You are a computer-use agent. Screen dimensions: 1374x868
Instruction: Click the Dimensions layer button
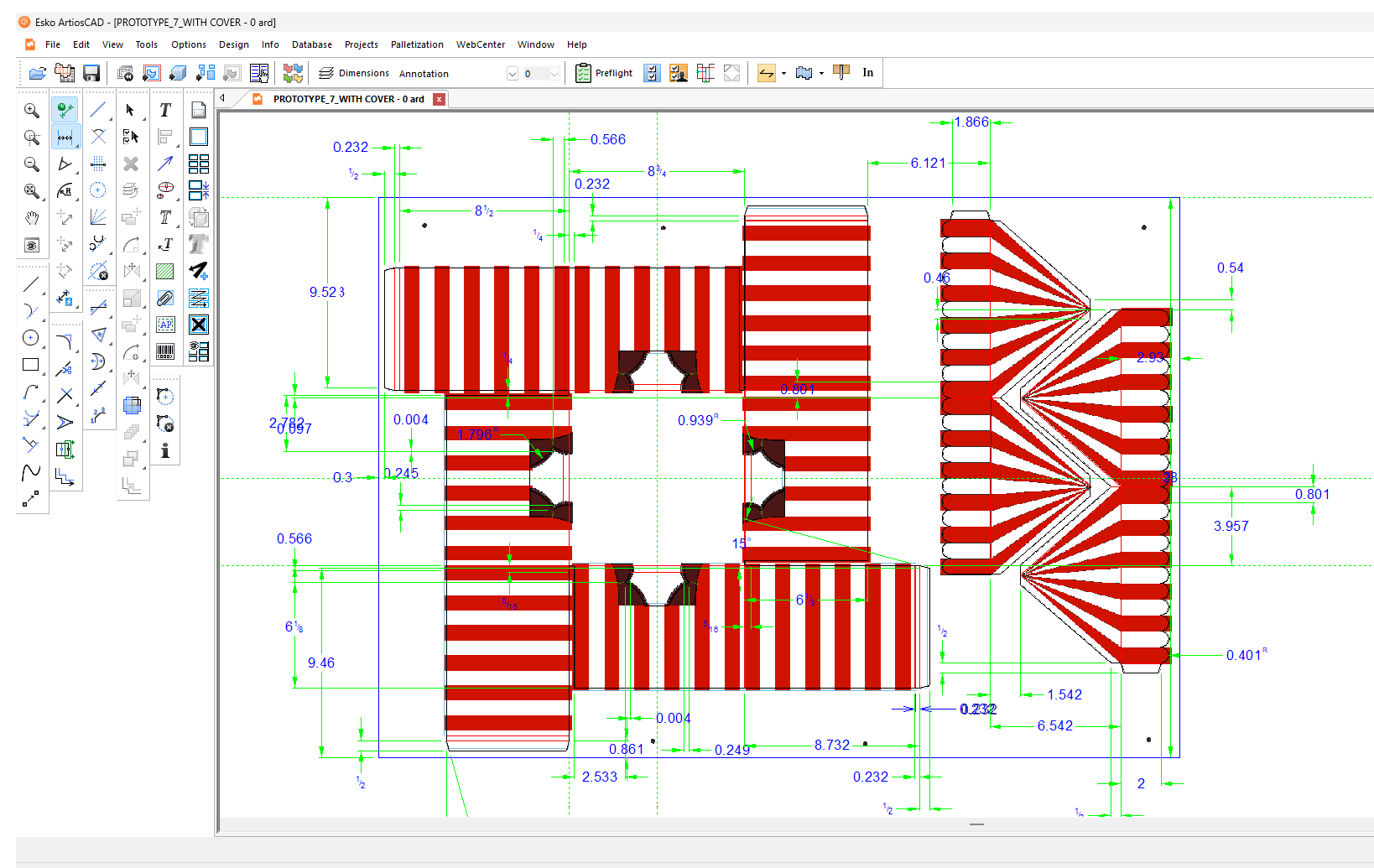tap(354, 74)
